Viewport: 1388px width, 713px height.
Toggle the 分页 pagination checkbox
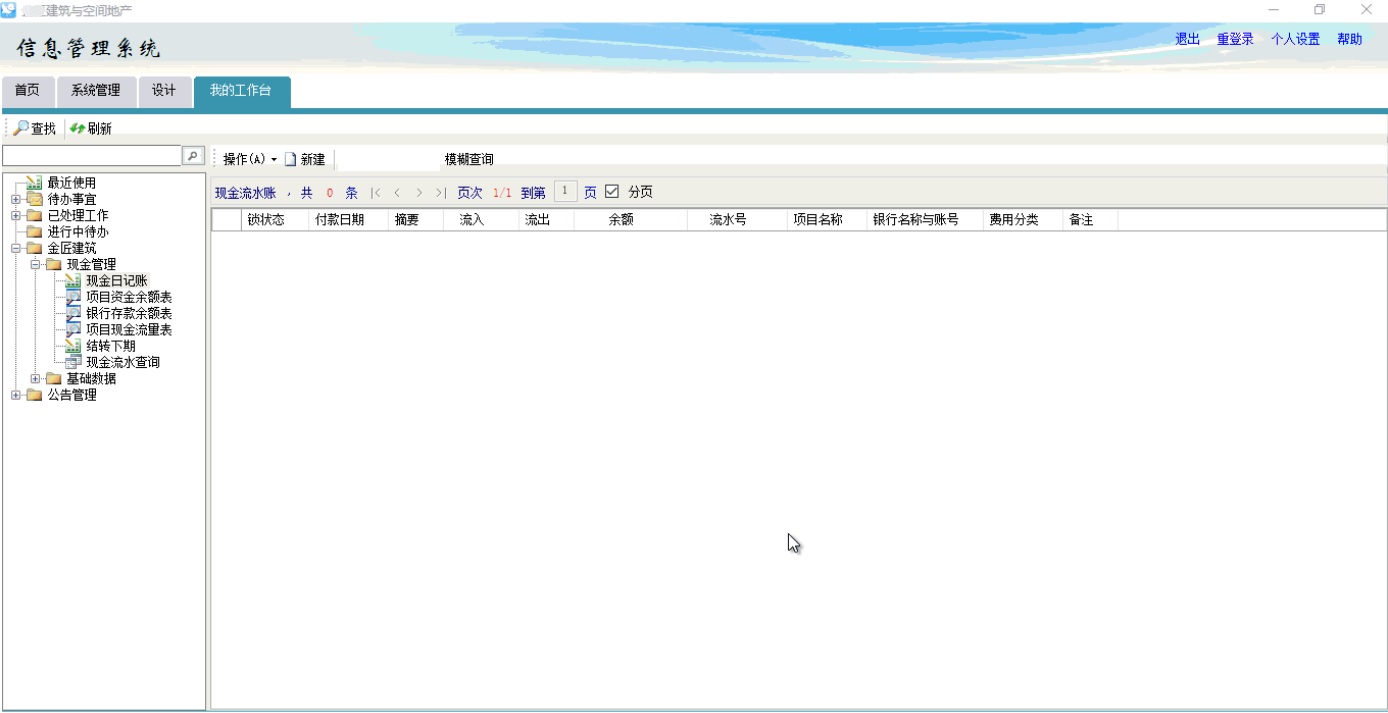[612, 192]
